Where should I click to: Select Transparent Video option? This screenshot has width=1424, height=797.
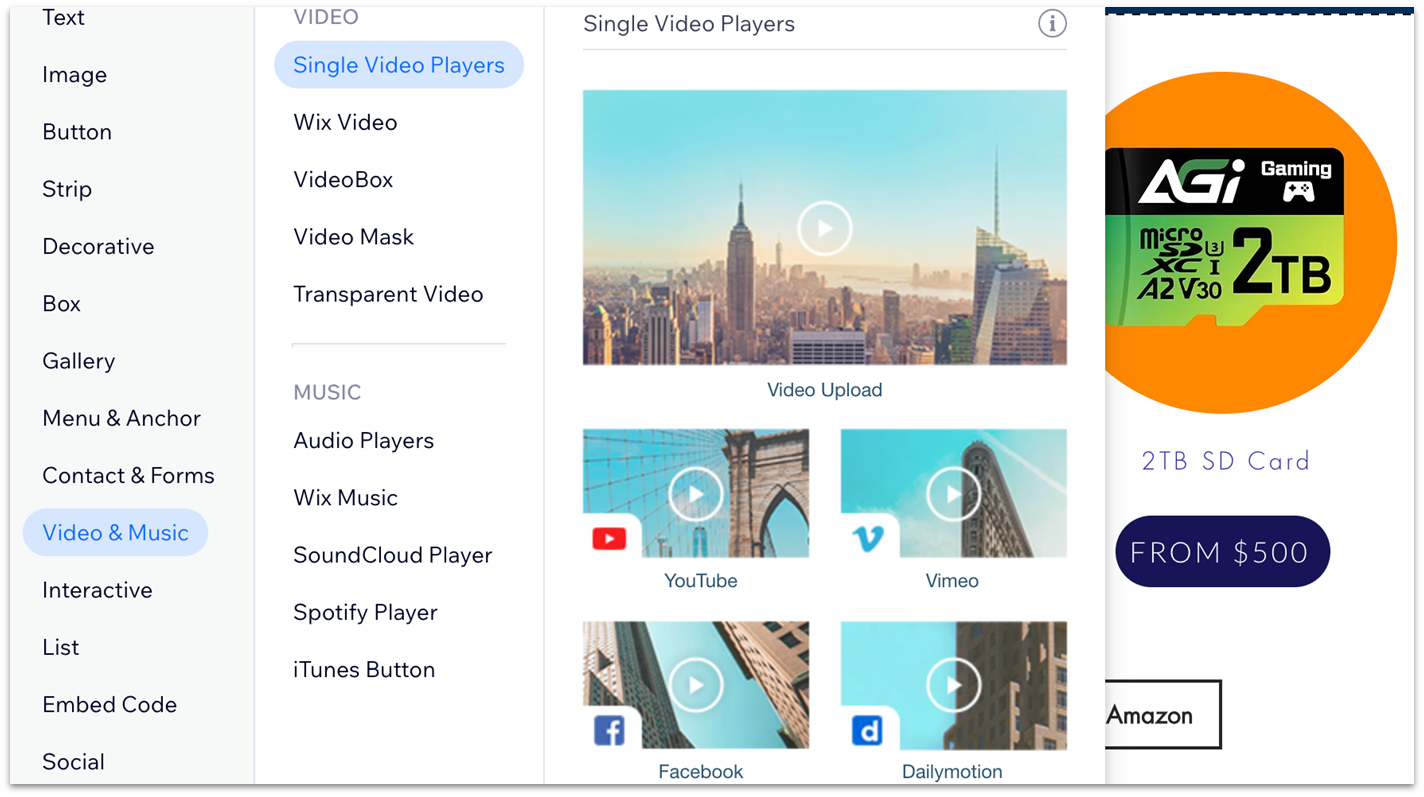click(388, 294)
